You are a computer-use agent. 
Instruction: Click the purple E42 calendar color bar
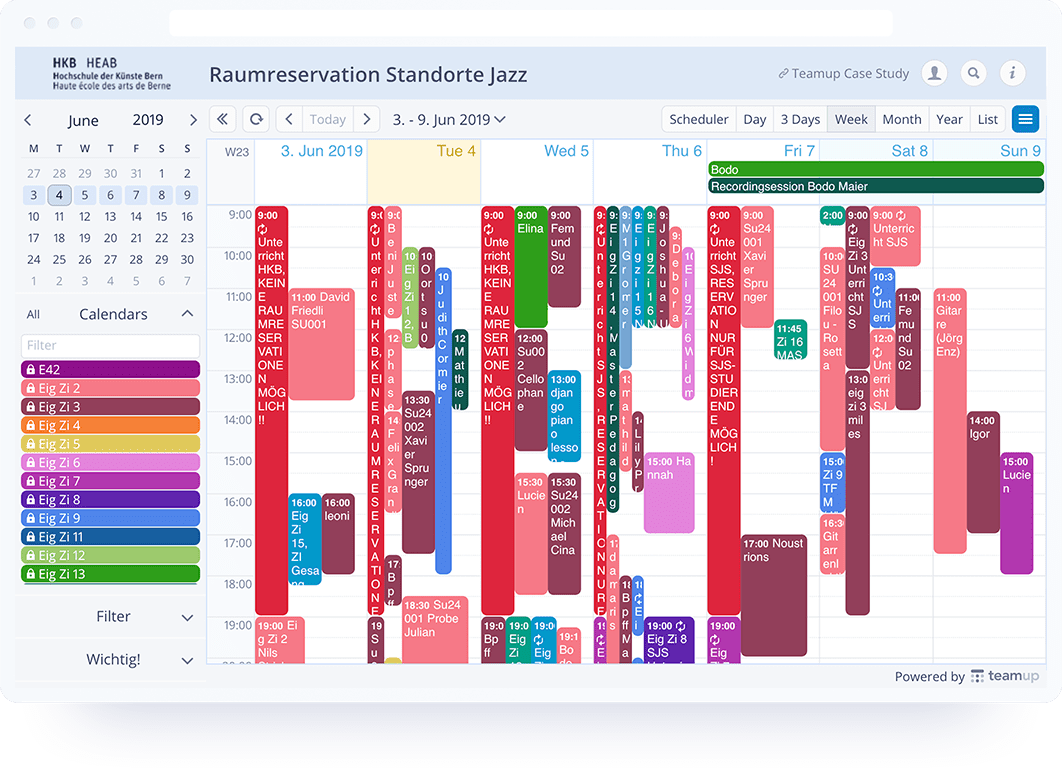point(110,369)
